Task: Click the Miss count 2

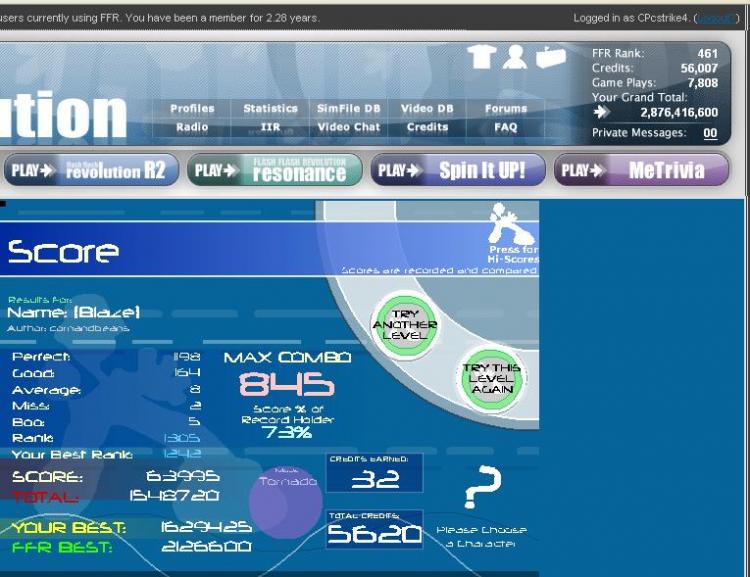Action: click(x=195, y=406)
